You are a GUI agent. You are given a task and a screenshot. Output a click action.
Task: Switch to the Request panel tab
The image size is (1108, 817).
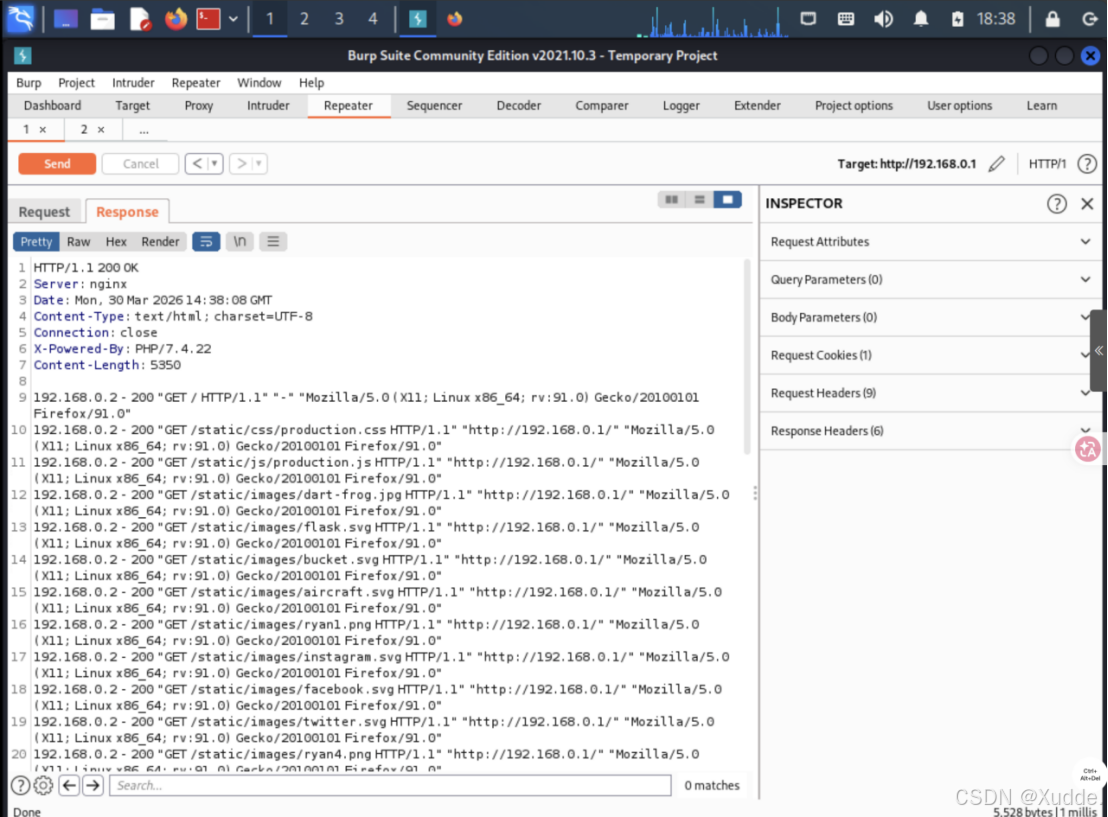[44, 212]
